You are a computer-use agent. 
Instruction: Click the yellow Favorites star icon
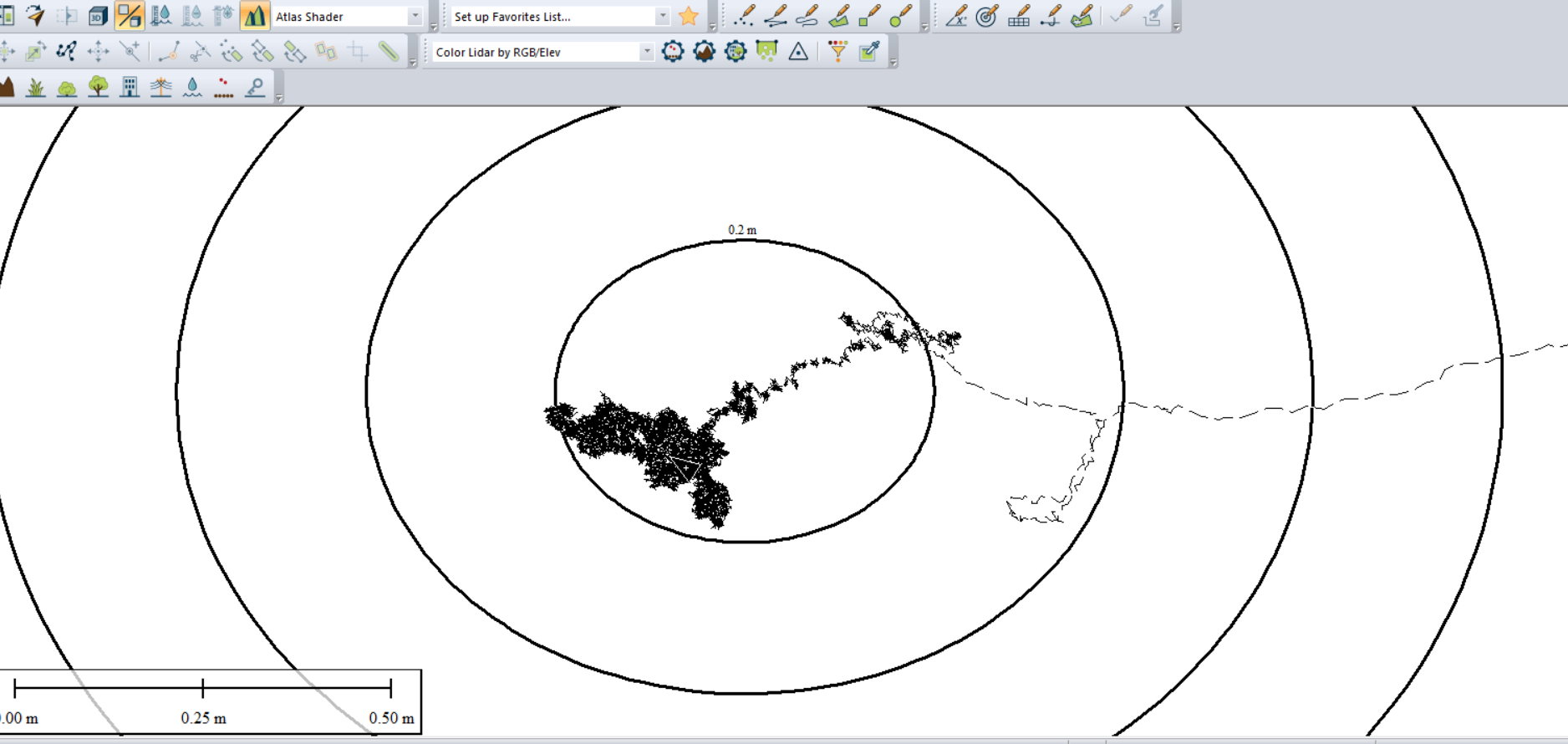click(689, 16)
